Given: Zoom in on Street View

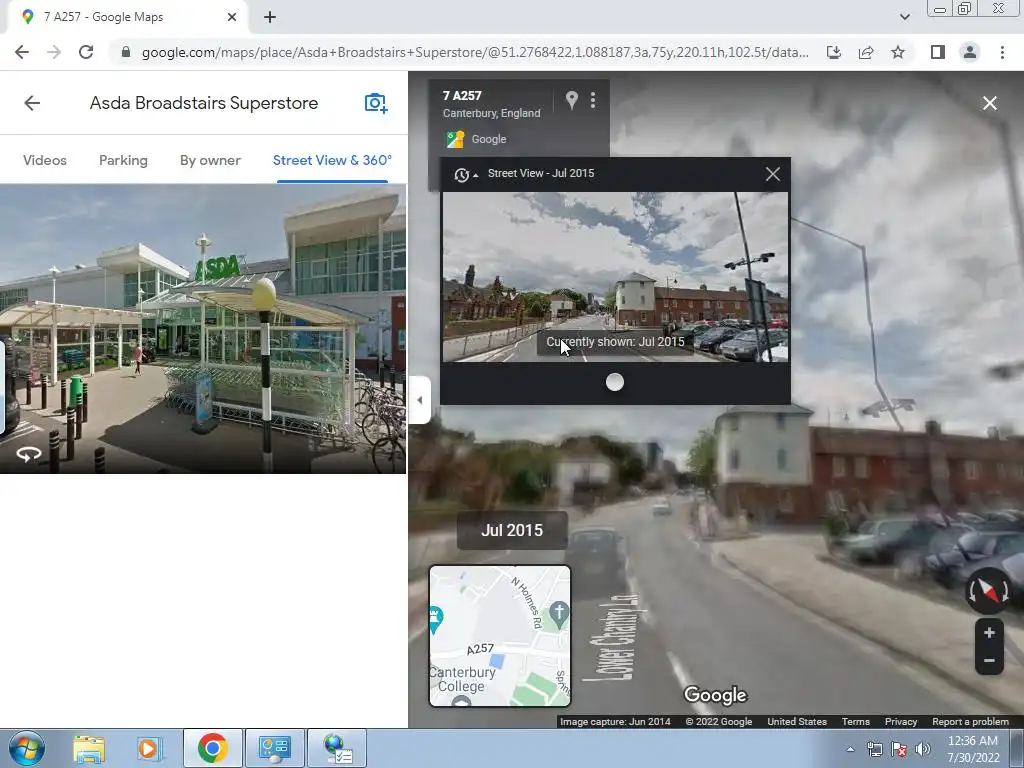Looking at the screenshot, I should pos(989,633).
